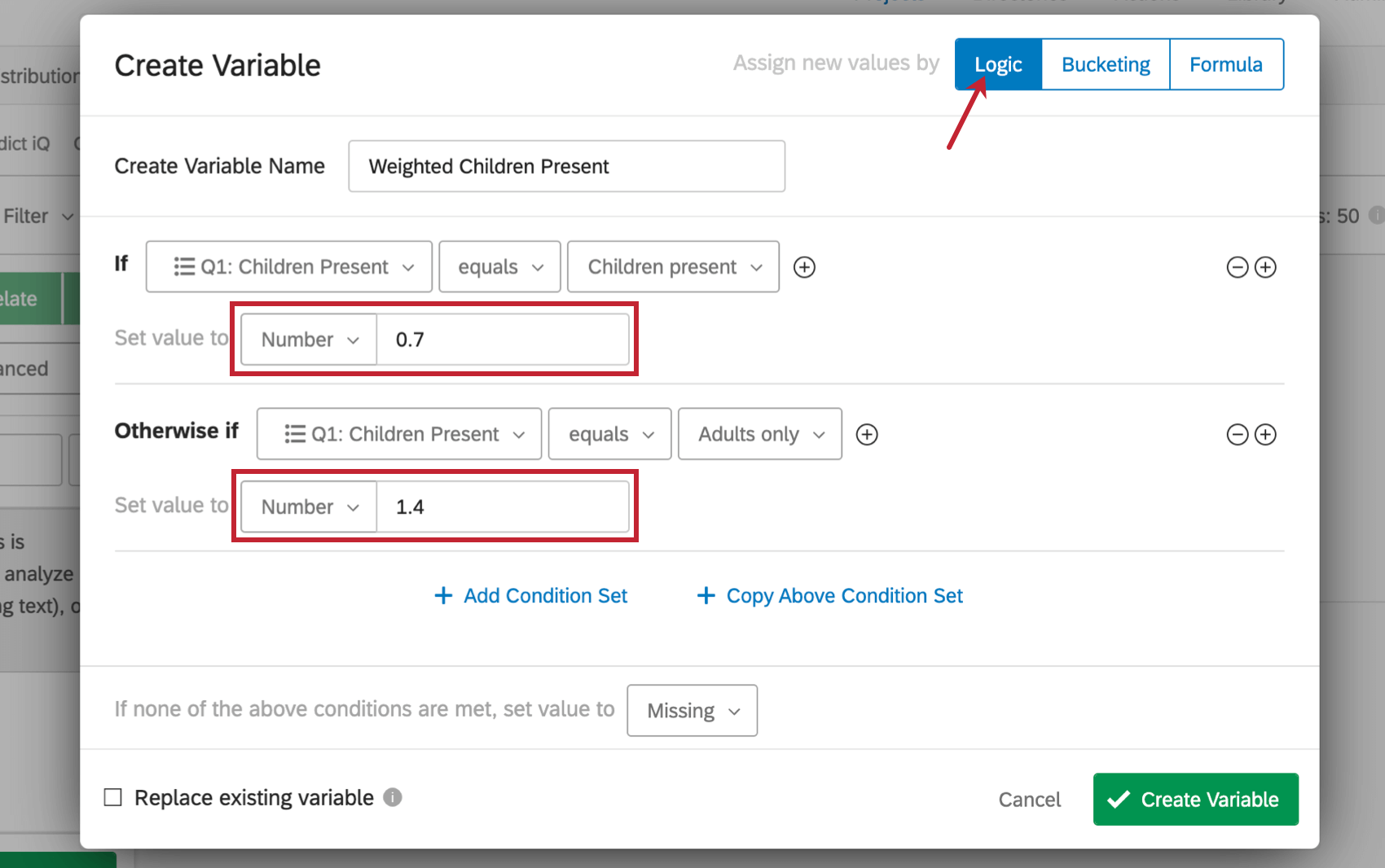1385x868 pixels.
Task: Open the equals operator dropdown in If row
Action: click(499, 266)
